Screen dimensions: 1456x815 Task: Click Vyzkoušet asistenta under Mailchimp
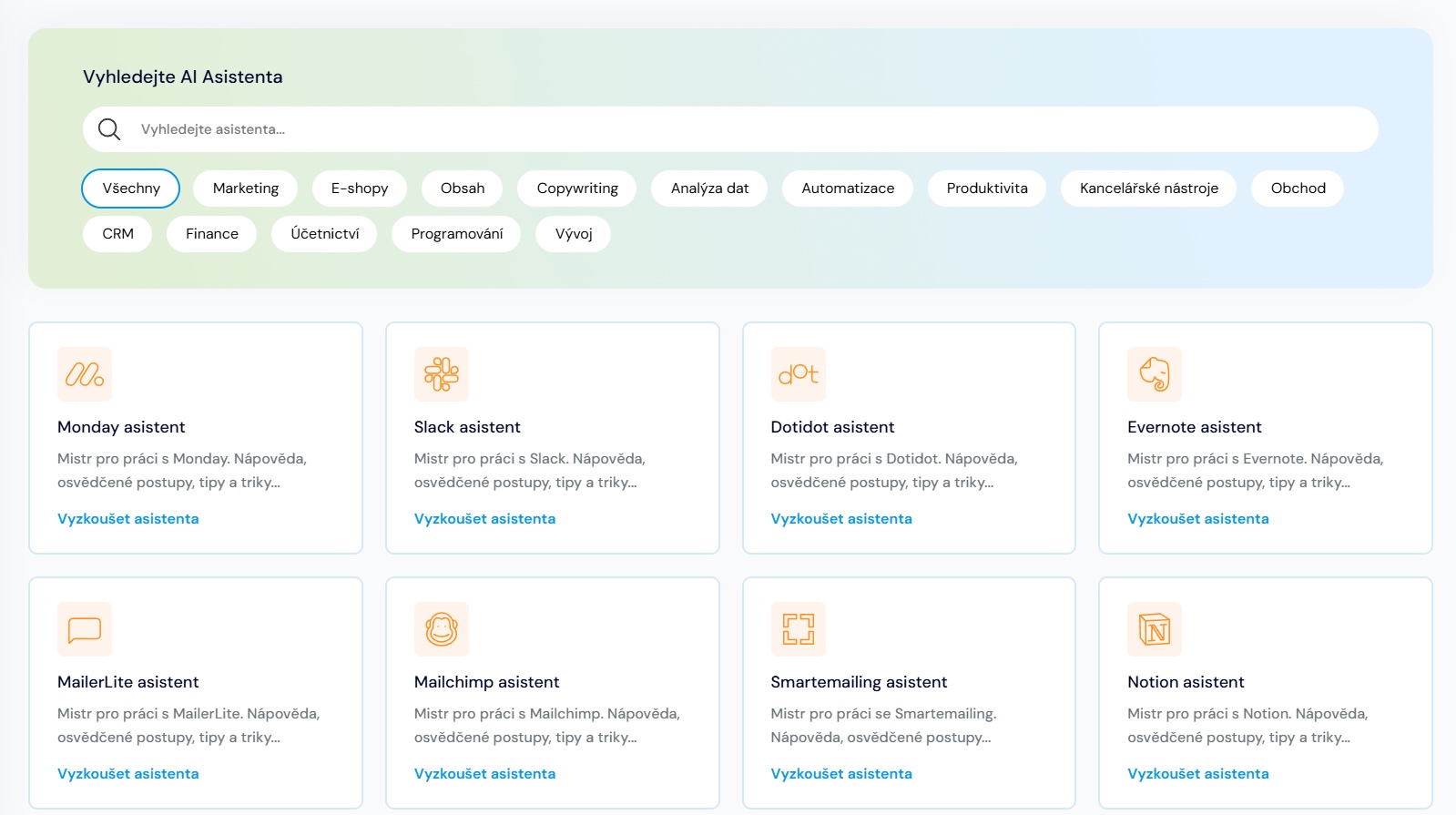click(484, 774)
